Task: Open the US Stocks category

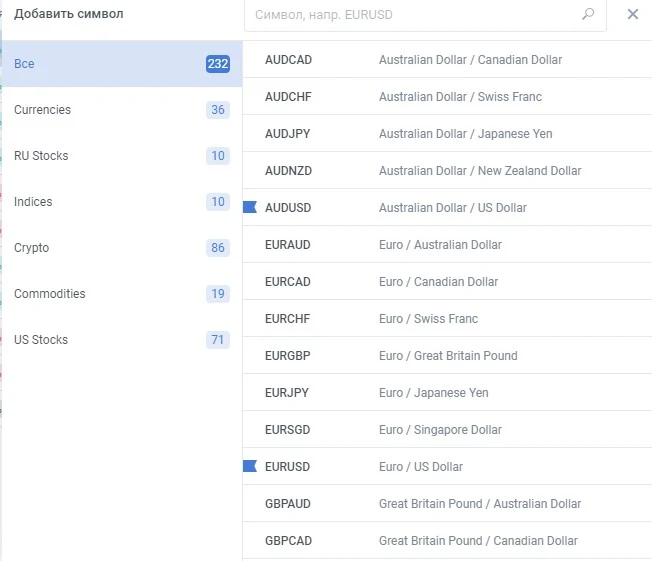Action: click(x=122, y=340)
